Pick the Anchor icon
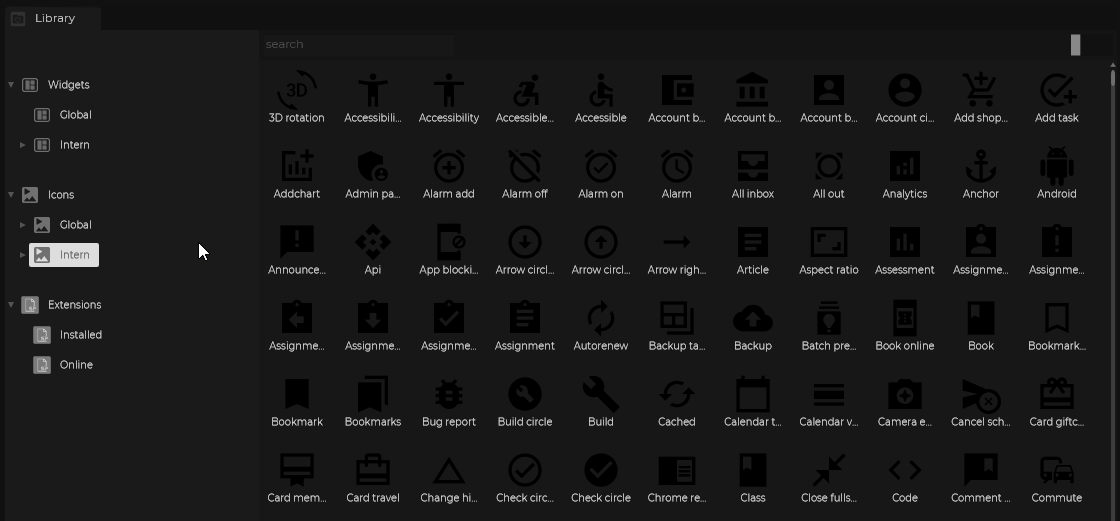The height and width of the screenshot is (521, 1120). 980,168
